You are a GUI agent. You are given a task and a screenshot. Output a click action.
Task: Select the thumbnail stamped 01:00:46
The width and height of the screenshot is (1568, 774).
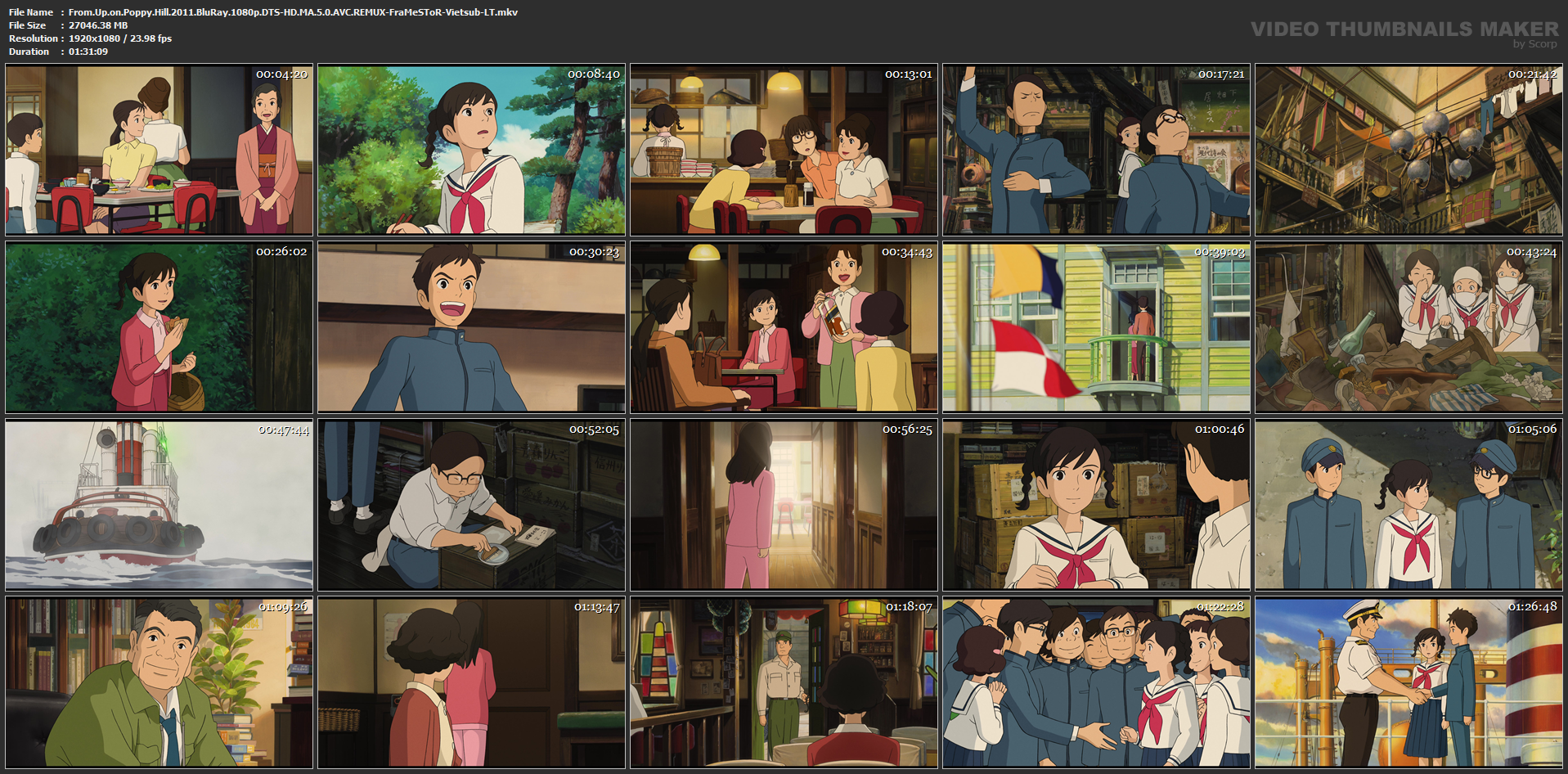click(x=1097, y=505)
